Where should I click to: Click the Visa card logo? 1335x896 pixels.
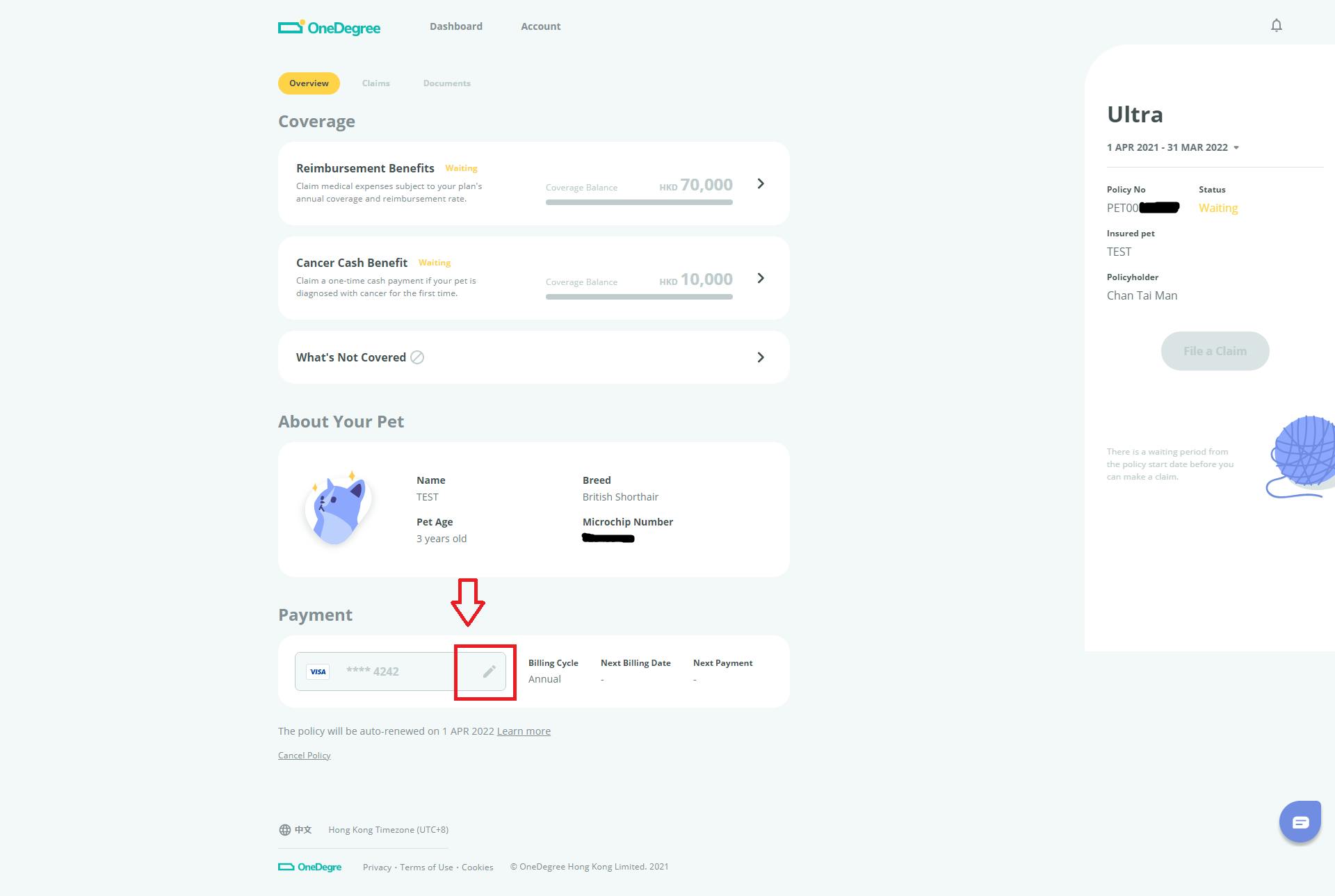[x=318, y=671]
